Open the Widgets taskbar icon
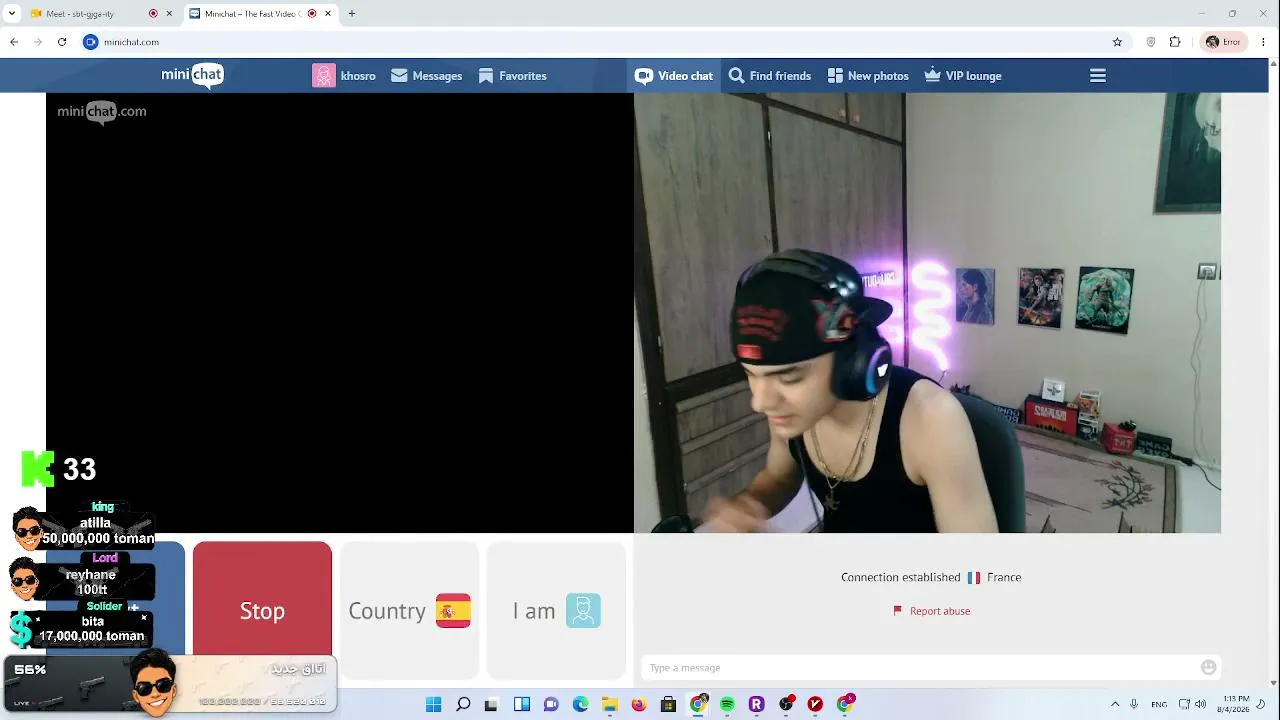The height and width of the screenshot is (720, 1280). pos(522,705)
